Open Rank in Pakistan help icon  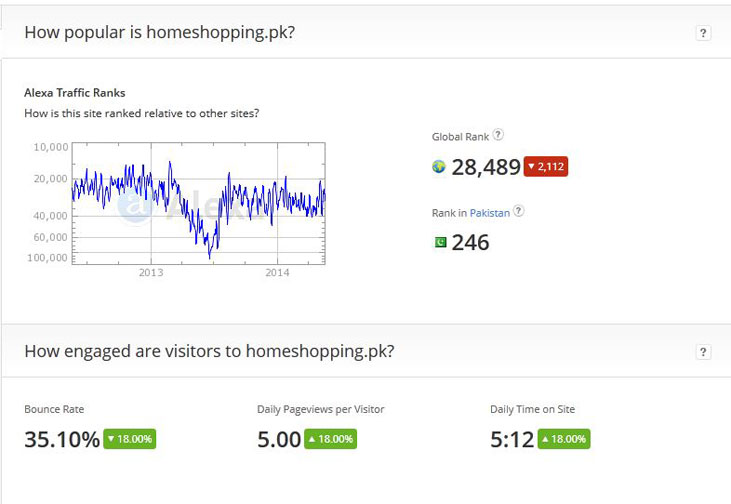(518, 212)
